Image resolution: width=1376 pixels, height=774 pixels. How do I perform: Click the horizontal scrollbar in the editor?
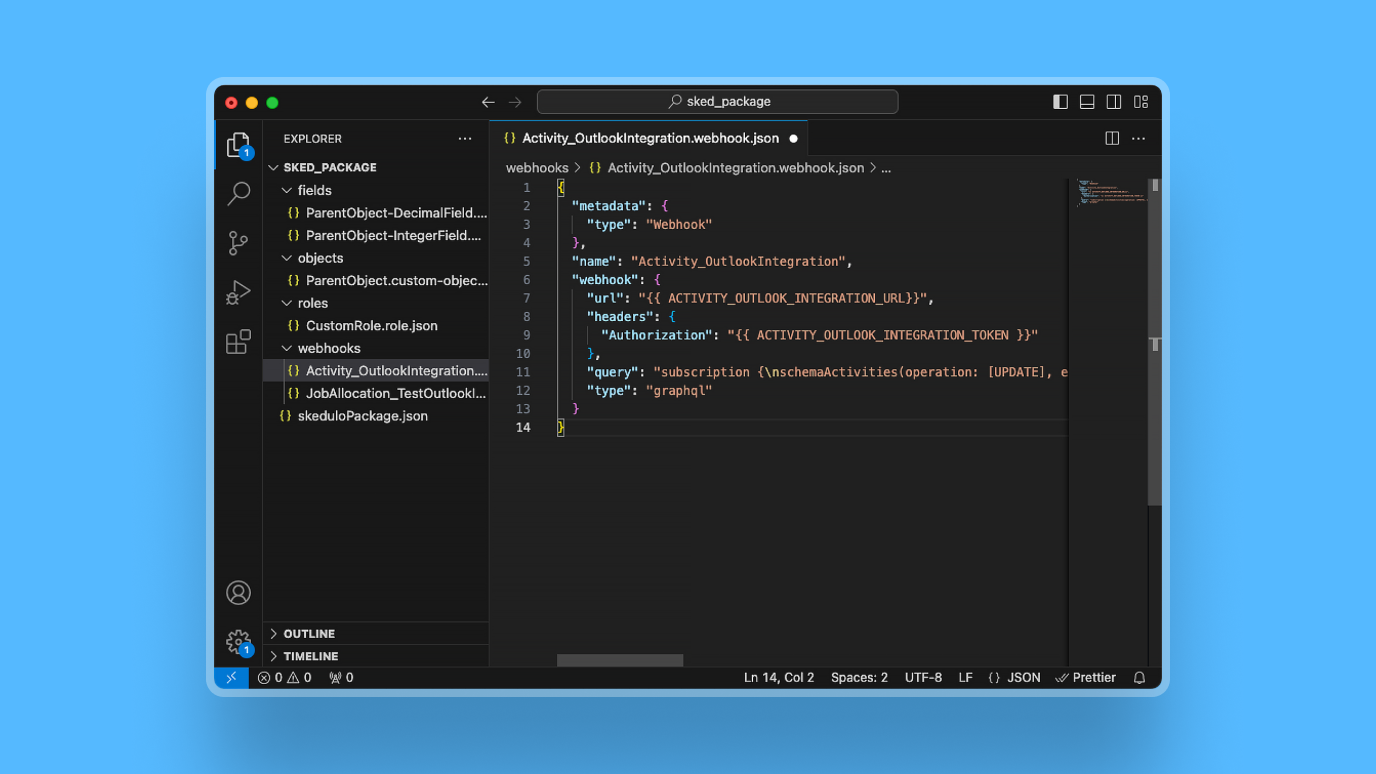pyautogui.click(x=620, y=660)
